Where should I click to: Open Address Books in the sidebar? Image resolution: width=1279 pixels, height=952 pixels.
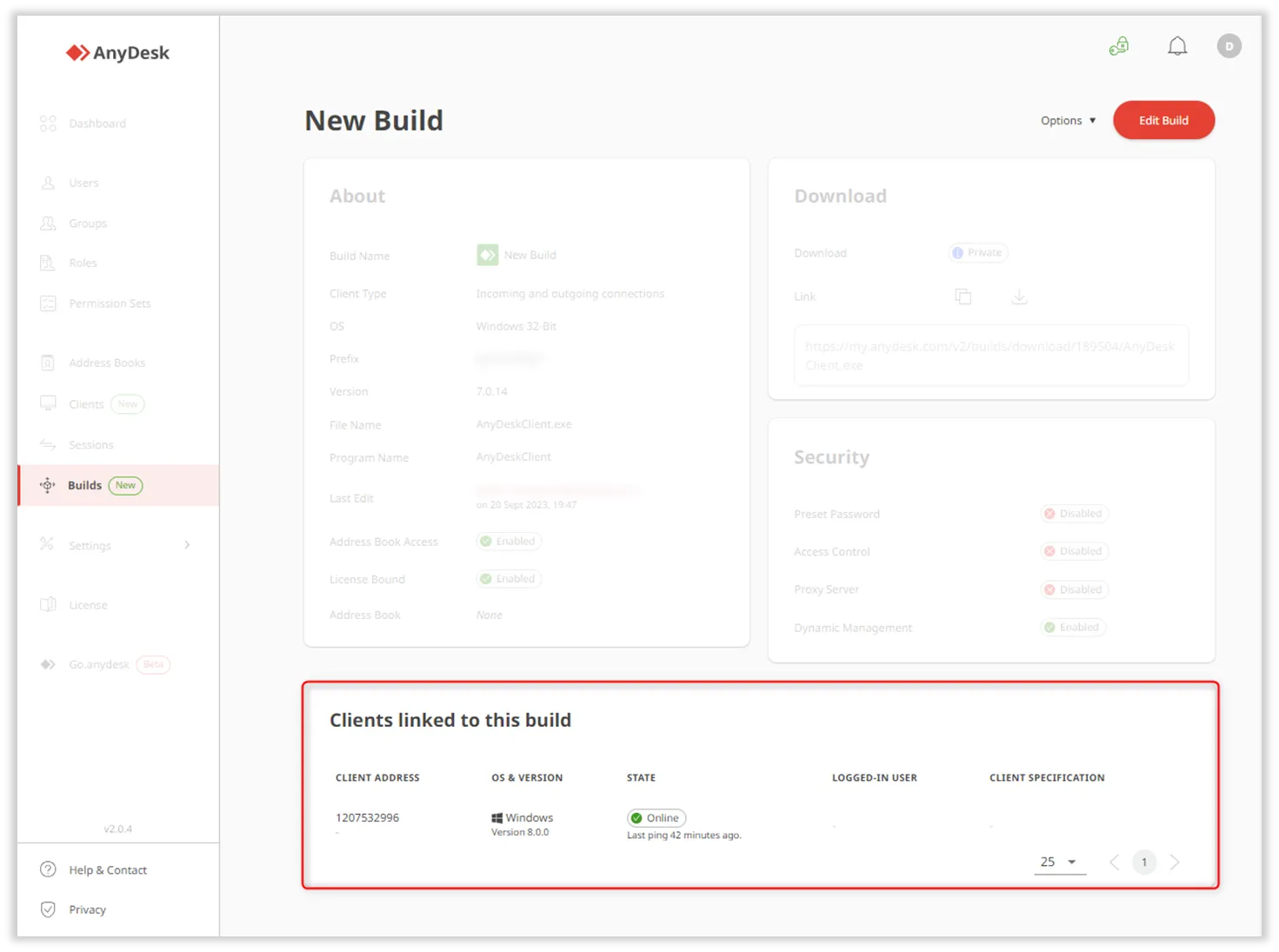tap(106, 363)
